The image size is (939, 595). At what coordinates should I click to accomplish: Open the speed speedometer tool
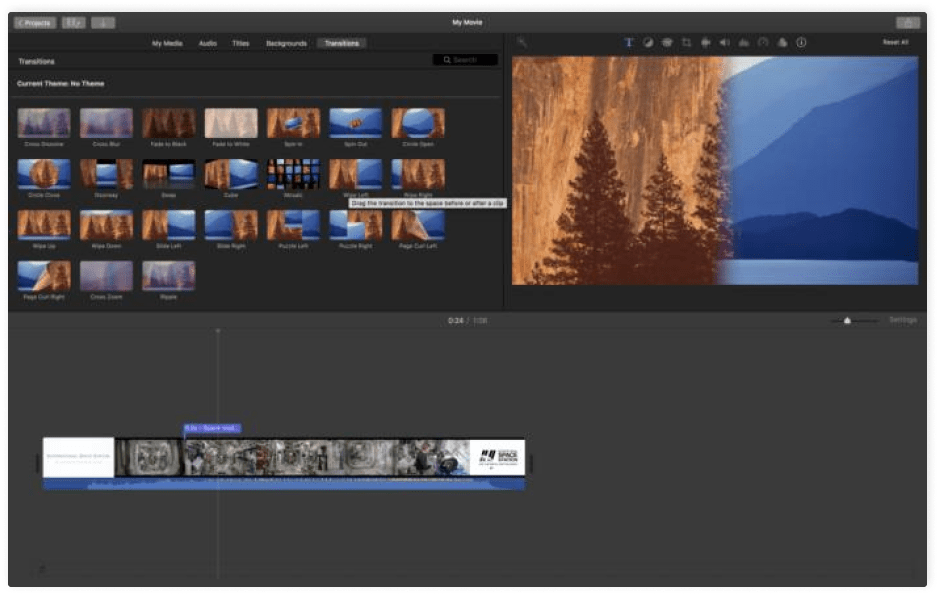(763, 42)
